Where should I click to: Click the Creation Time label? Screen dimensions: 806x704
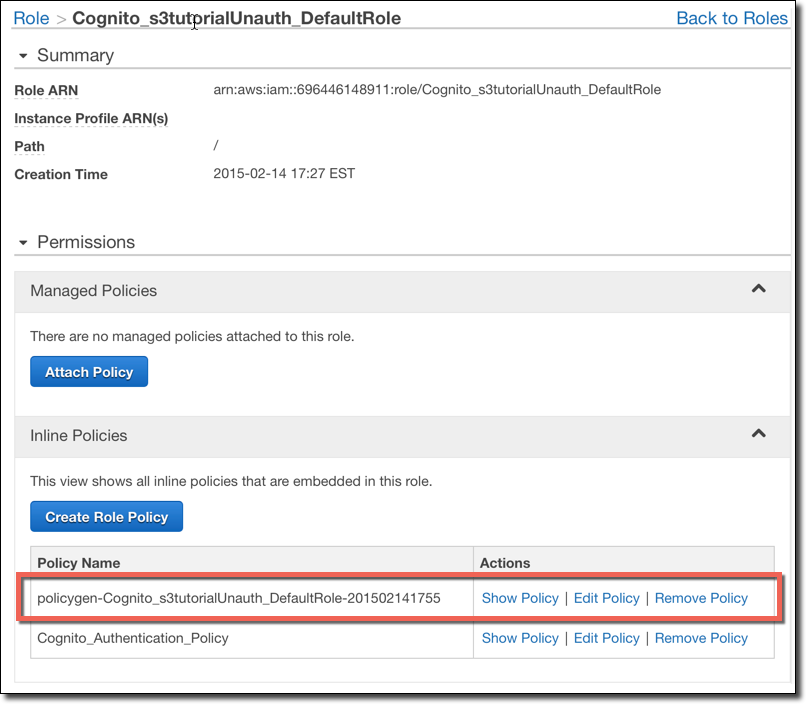61,175
